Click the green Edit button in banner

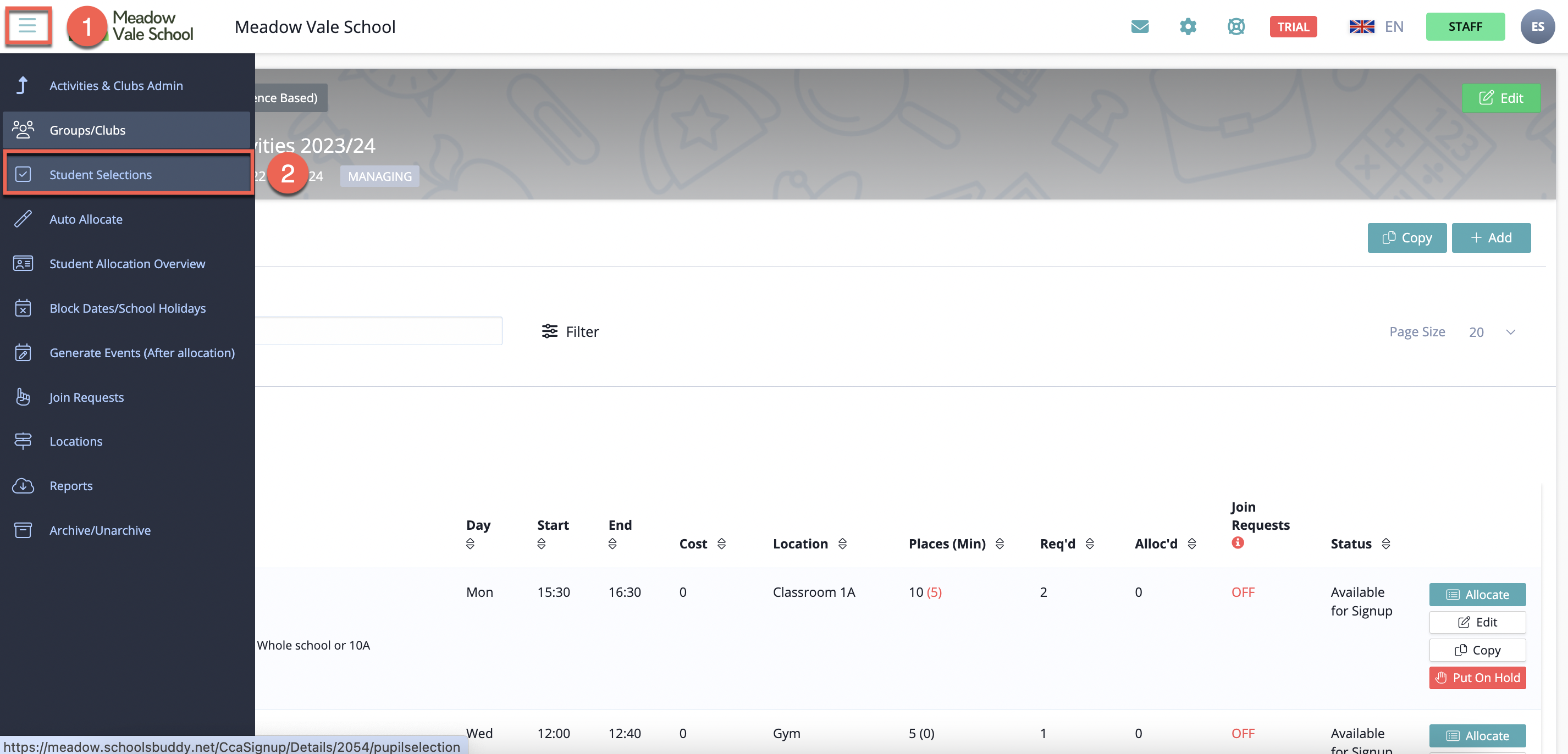(1500, 98)
